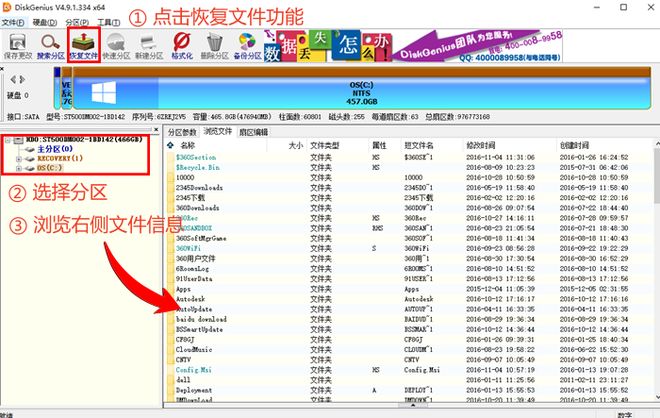Switch to the 扇区编辑 tab
Image resolution: width=660 pixels, height=418 pixels.
[253, 132]
